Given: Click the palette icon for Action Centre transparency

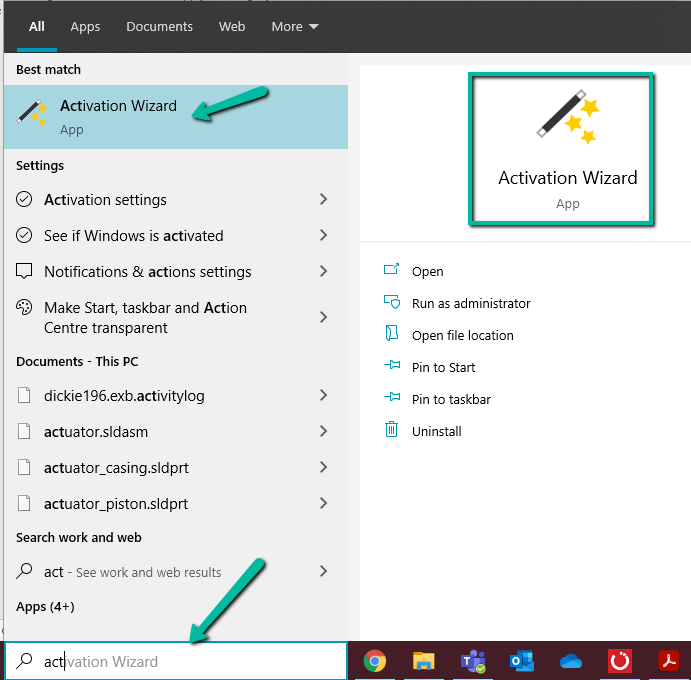Looking at the screenshot, I should pos(24,307).
